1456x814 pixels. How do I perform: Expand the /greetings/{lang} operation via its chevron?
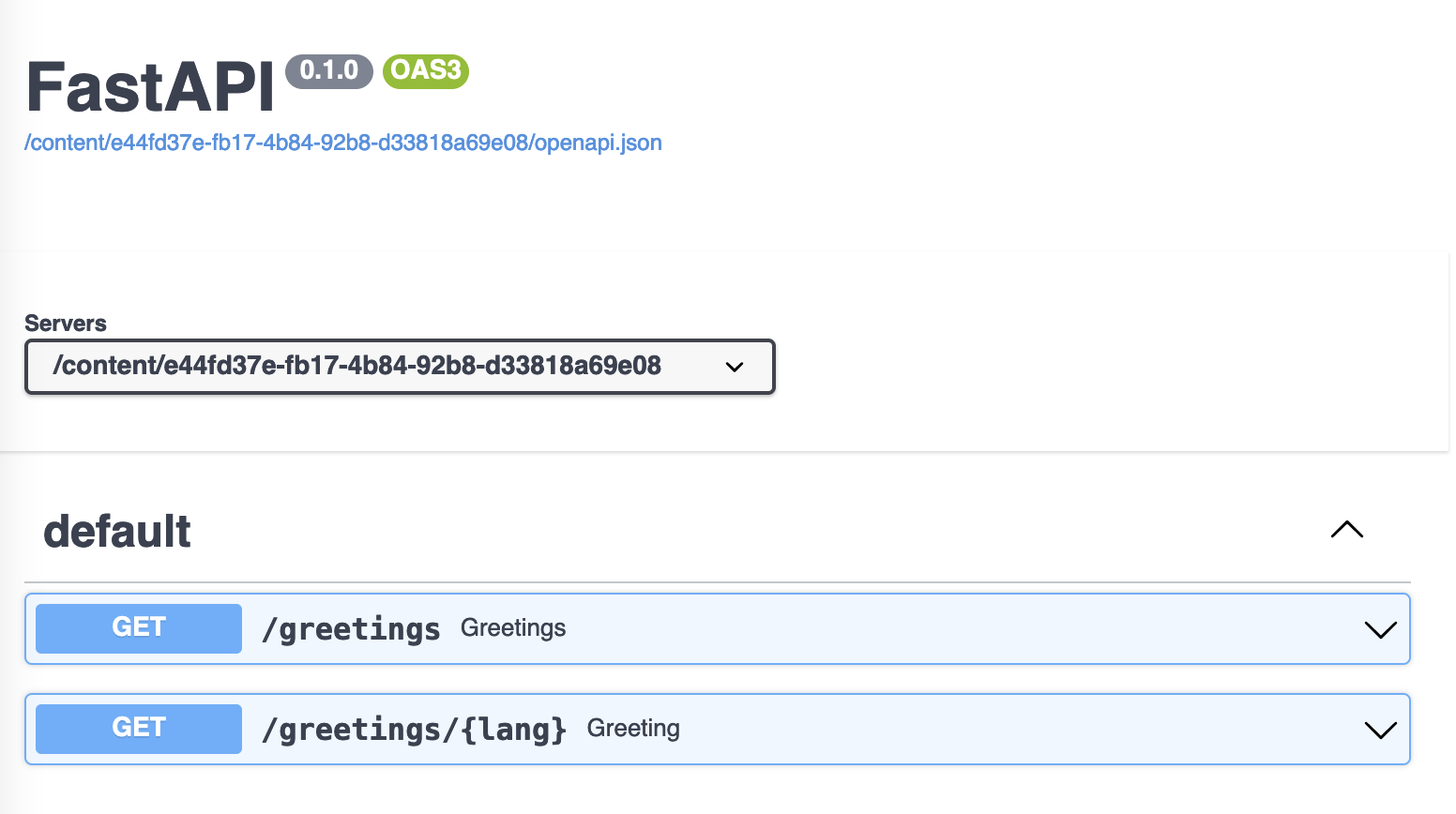click(x=1379, y=729)
